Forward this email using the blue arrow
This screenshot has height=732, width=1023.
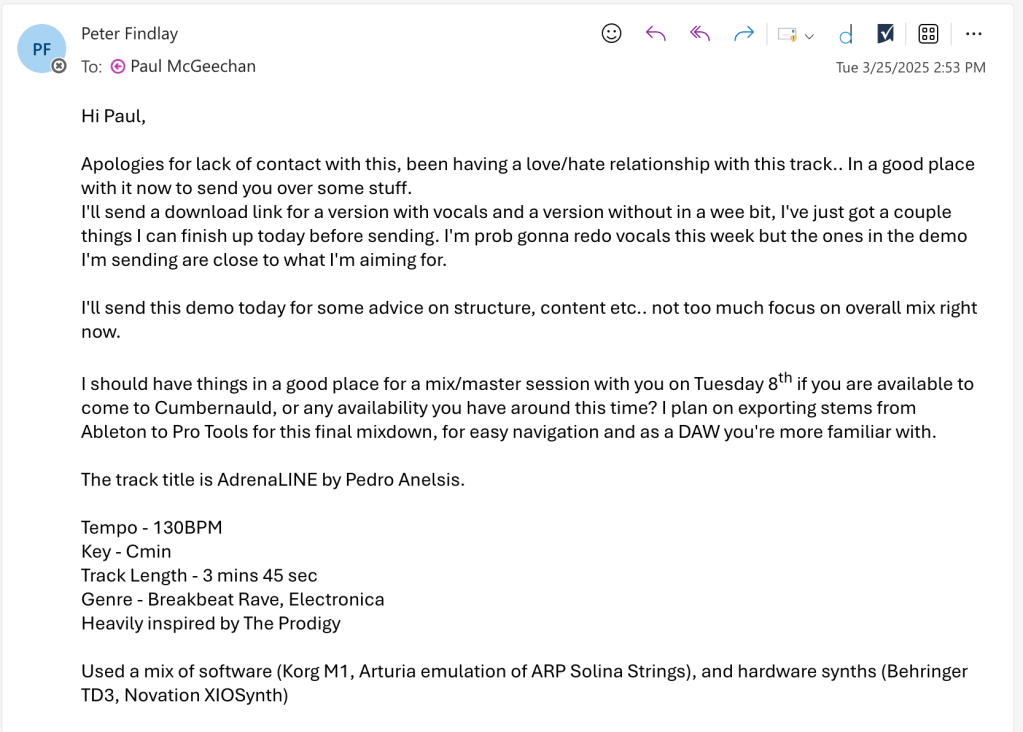(743, 34)
